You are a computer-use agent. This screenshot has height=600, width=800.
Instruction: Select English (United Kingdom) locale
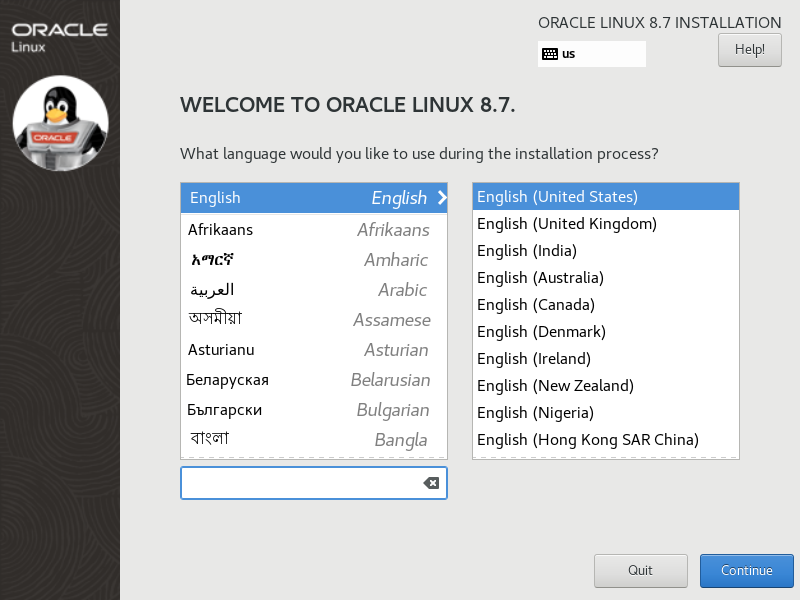coord(606,223)
